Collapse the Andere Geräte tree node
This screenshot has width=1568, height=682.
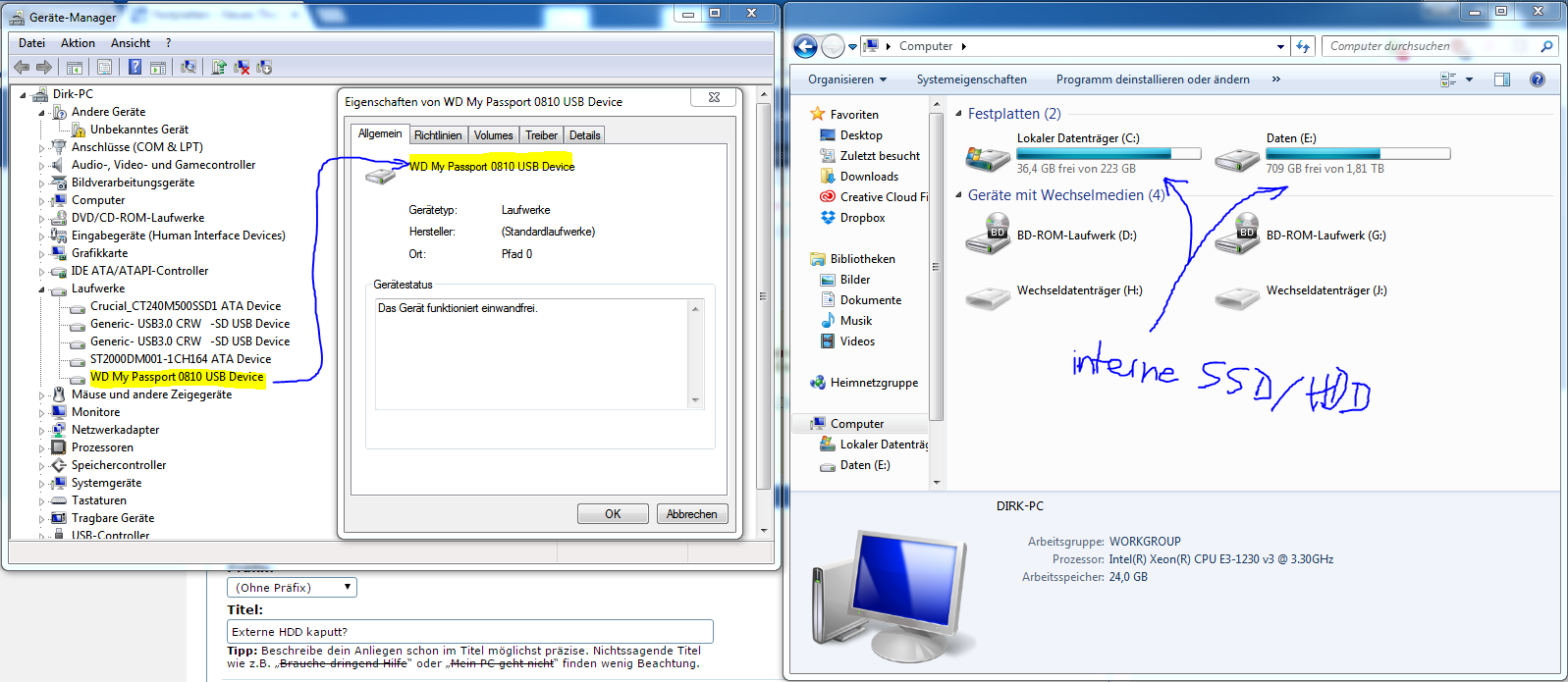(x=42, y=113)
